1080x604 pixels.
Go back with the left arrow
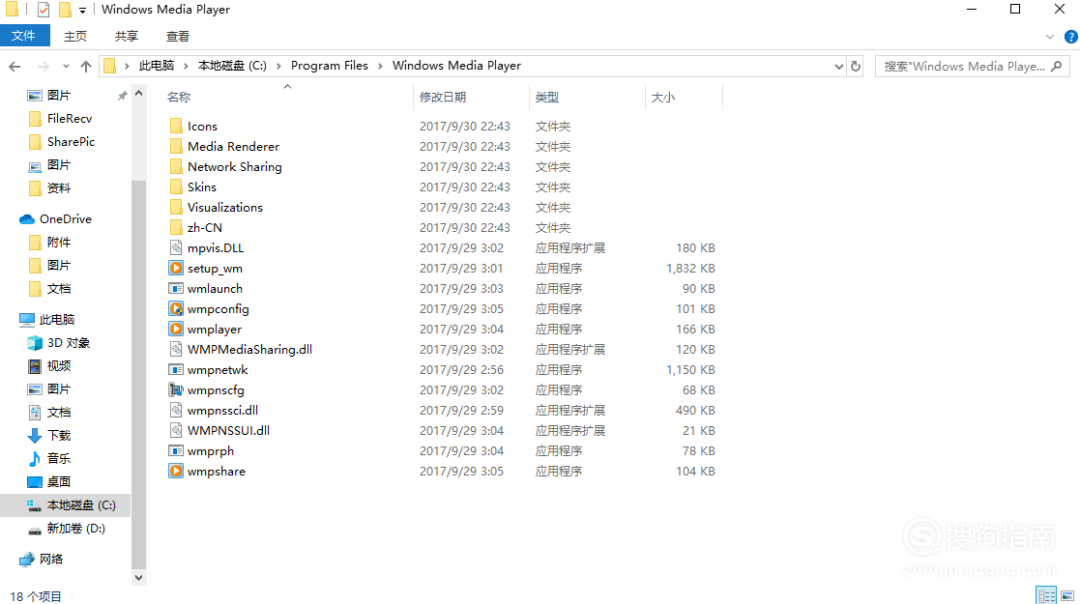(14, 66)
